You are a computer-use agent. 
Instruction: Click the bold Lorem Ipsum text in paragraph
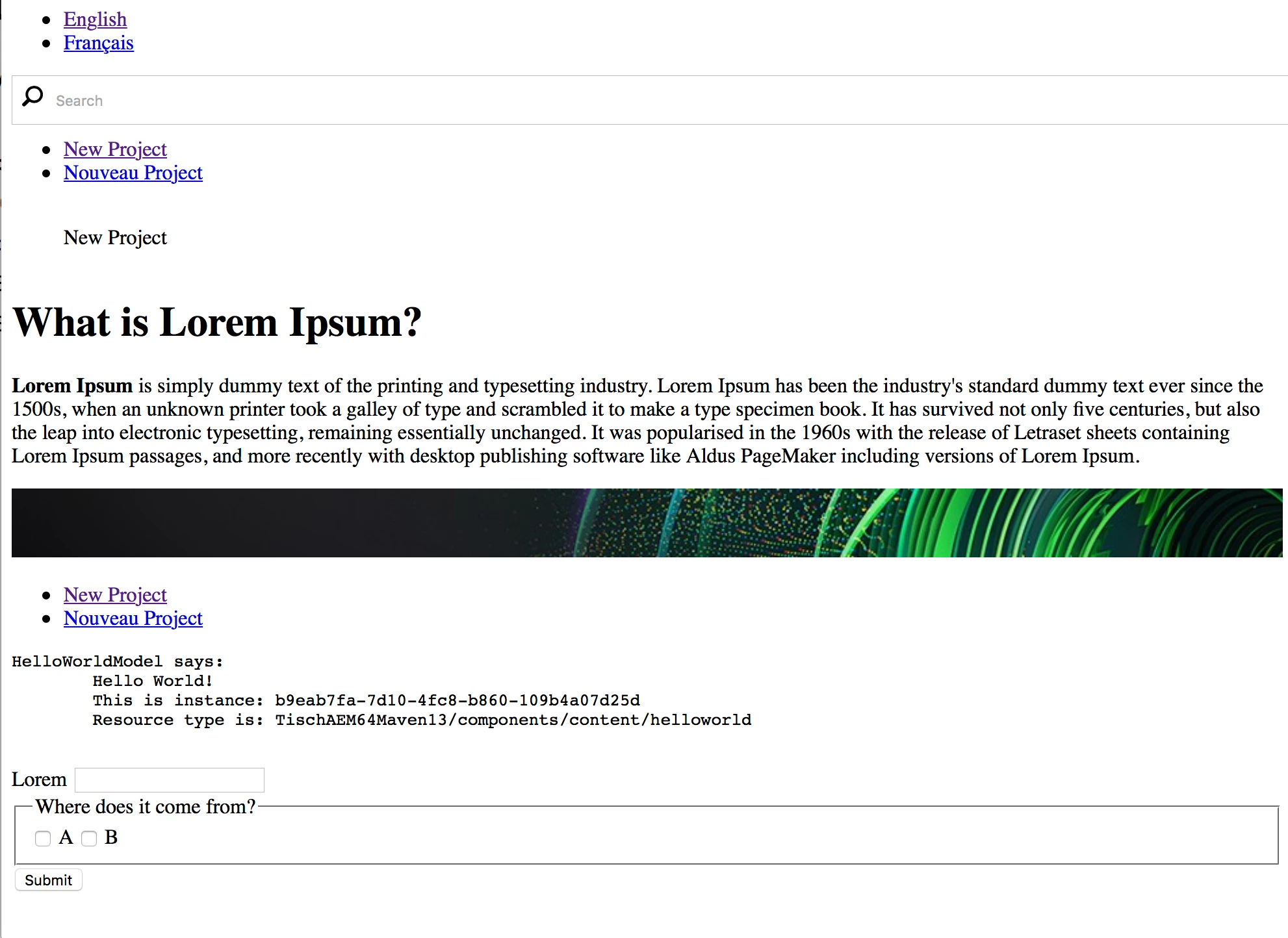pos(72,386)
